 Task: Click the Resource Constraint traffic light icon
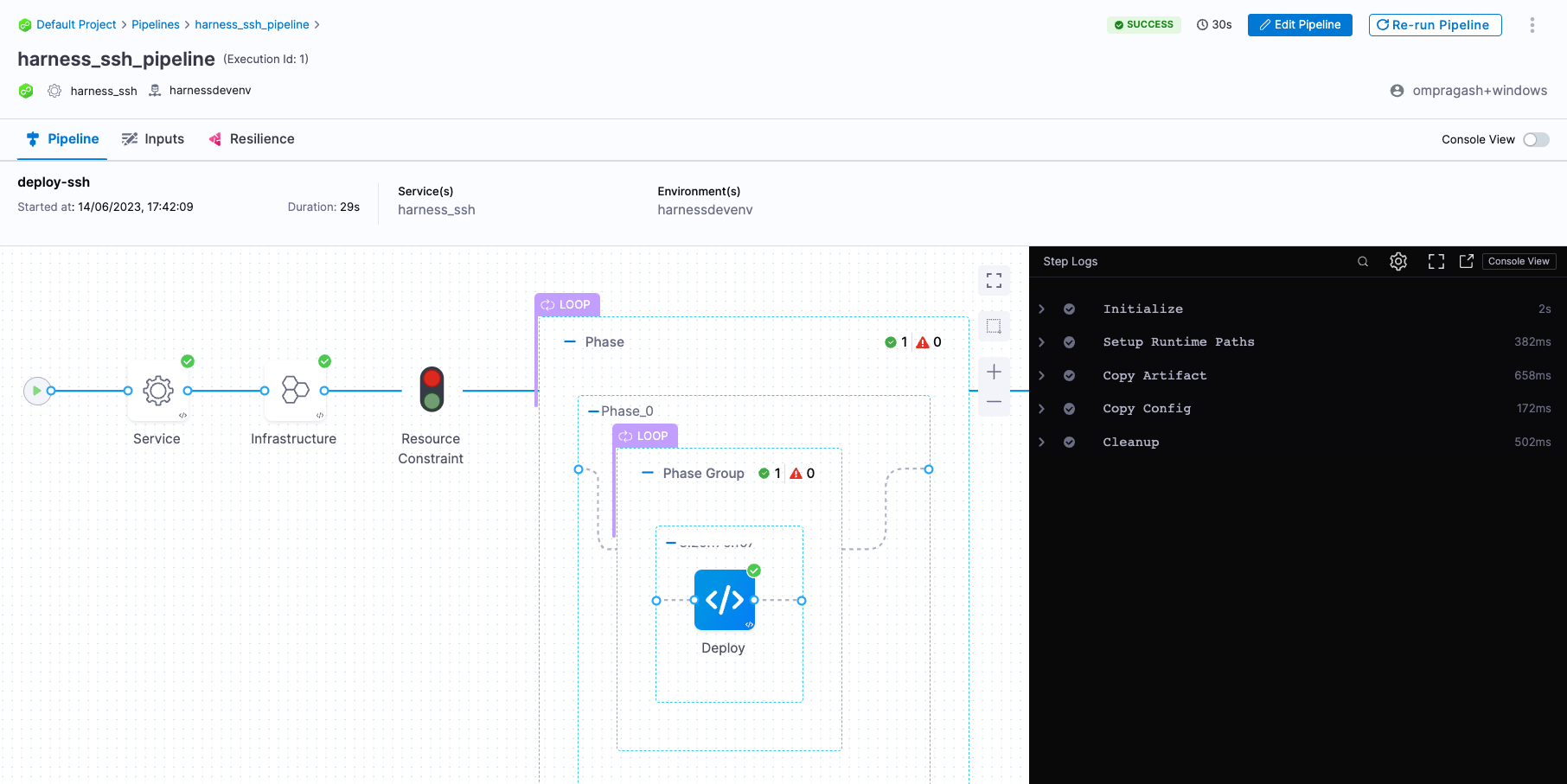coord(432,390)
